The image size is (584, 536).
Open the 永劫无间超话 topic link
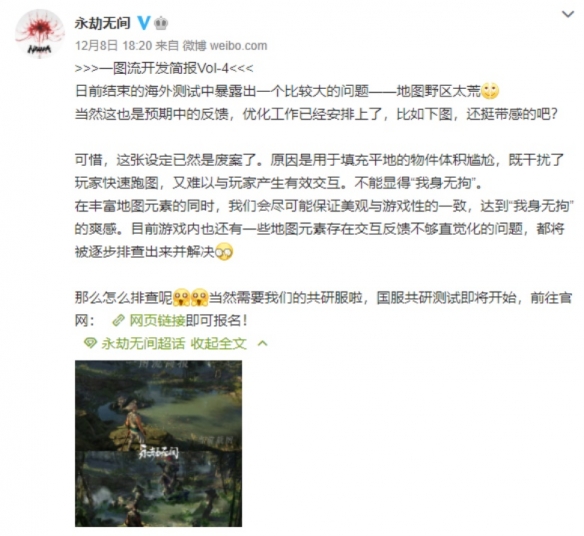[x=143, y=343]
